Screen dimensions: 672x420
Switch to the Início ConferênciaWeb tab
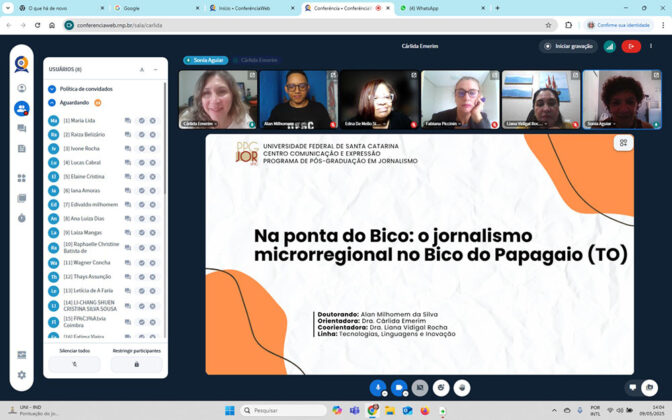coord(252,8)
